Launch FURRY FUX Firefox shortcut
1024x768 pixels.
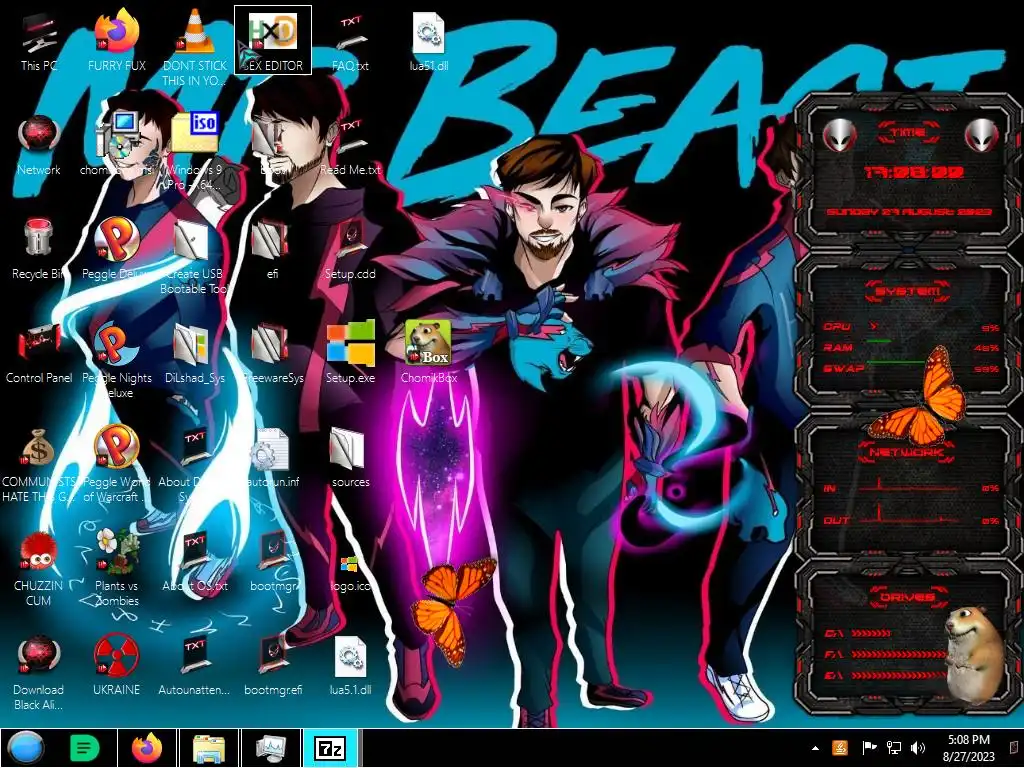point(116,40)
